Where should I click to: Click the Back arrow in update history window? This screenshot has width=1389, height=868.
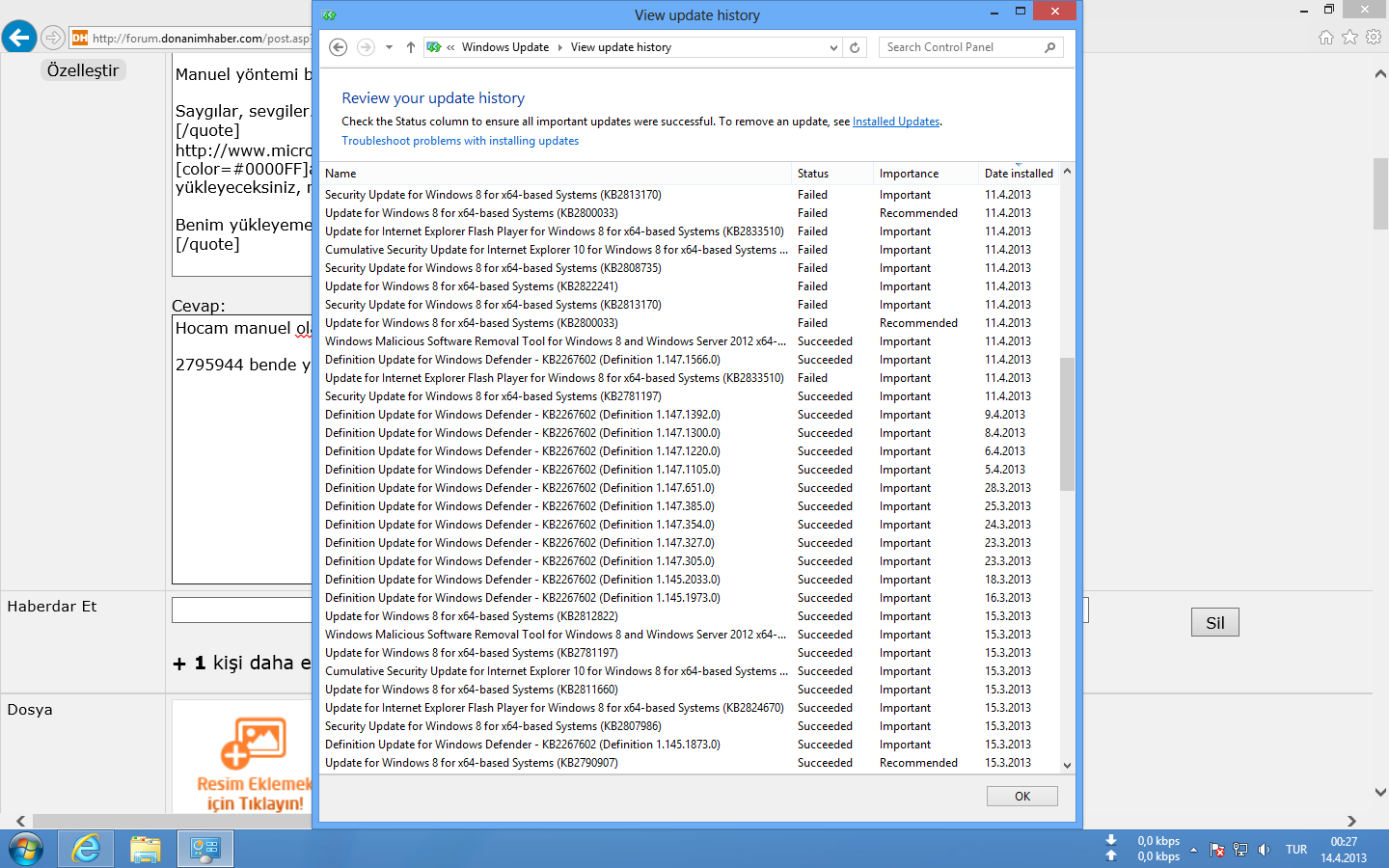pos(339,47)
